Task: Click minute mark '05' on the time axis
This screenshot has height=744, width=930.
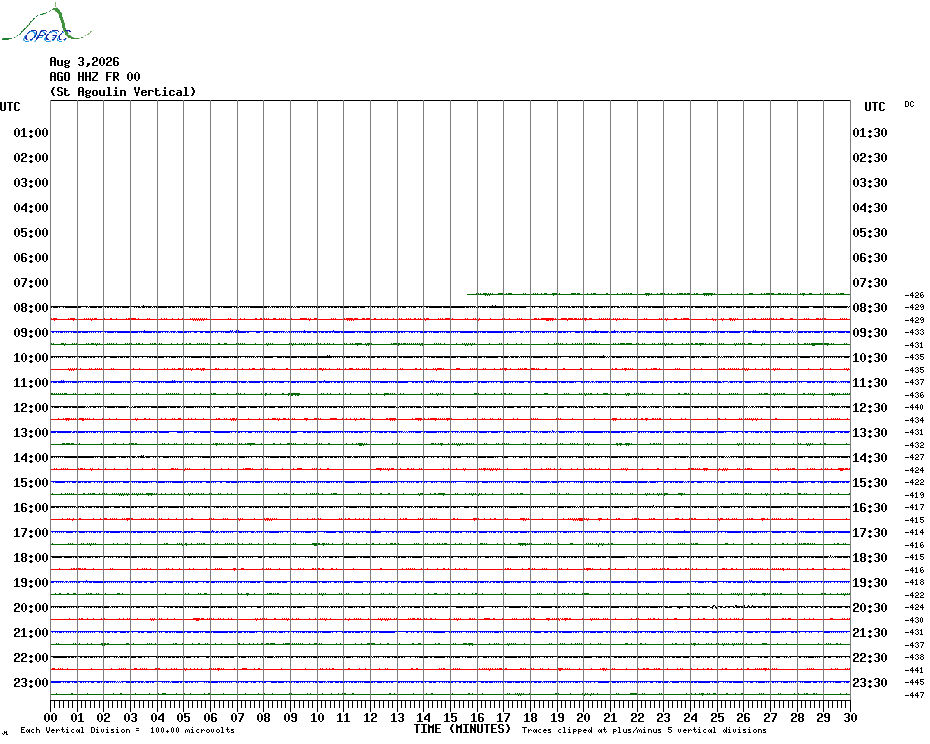Action: [184, 718]
